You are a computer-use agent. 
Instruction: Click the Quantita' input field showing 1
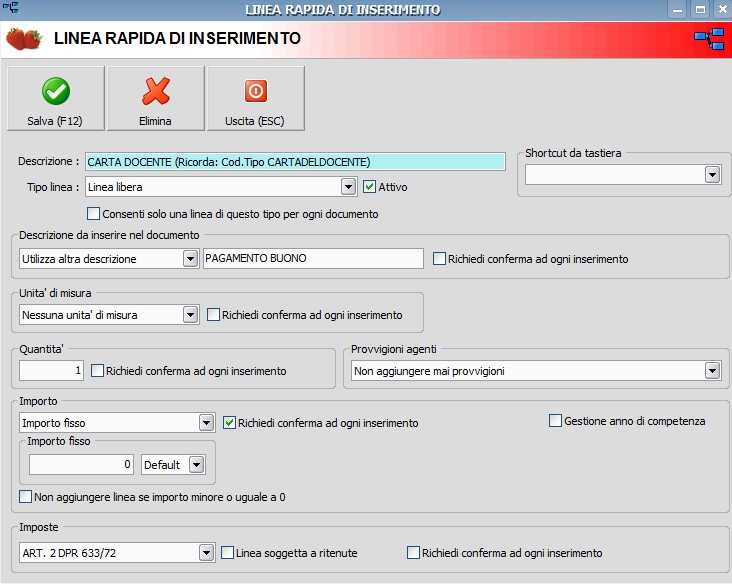[51, 371]
